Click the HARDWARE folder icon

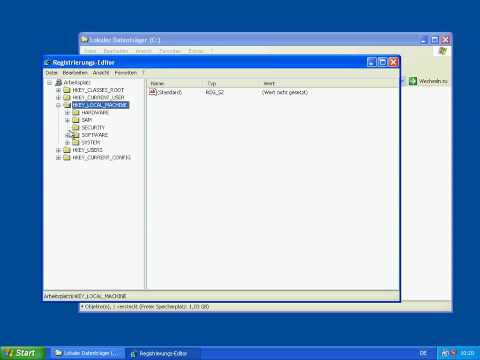pyautogui.click(x=76, y=112)
